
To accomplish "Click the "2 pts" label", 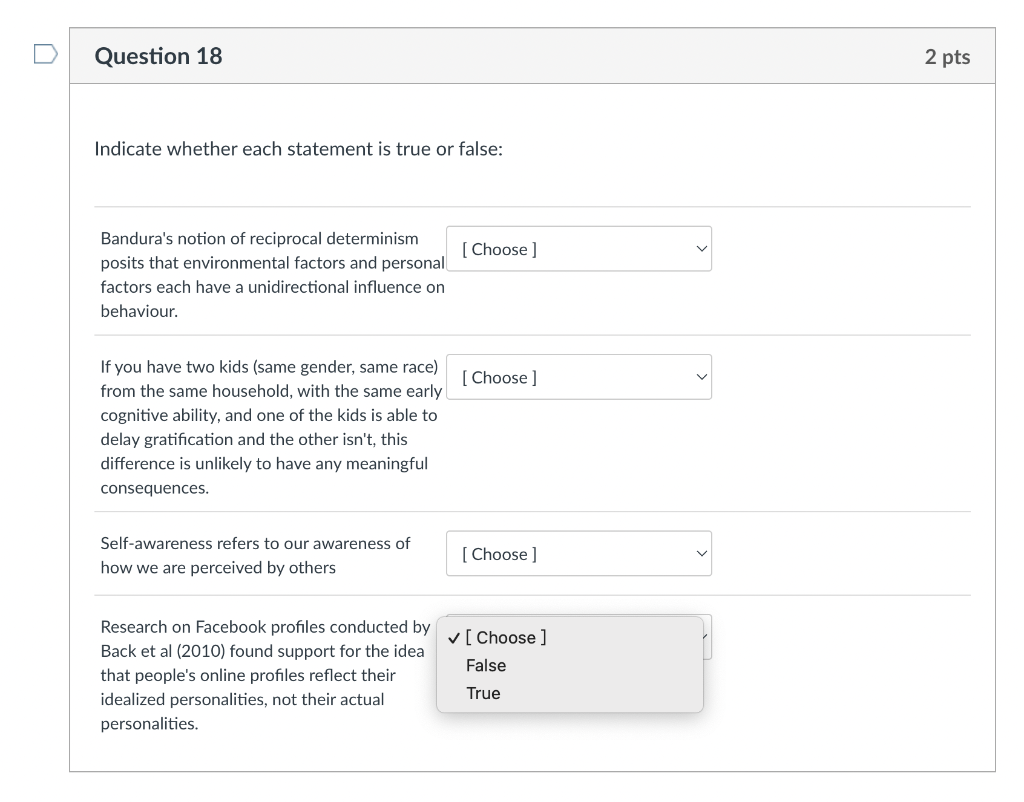I will (948, 56).
